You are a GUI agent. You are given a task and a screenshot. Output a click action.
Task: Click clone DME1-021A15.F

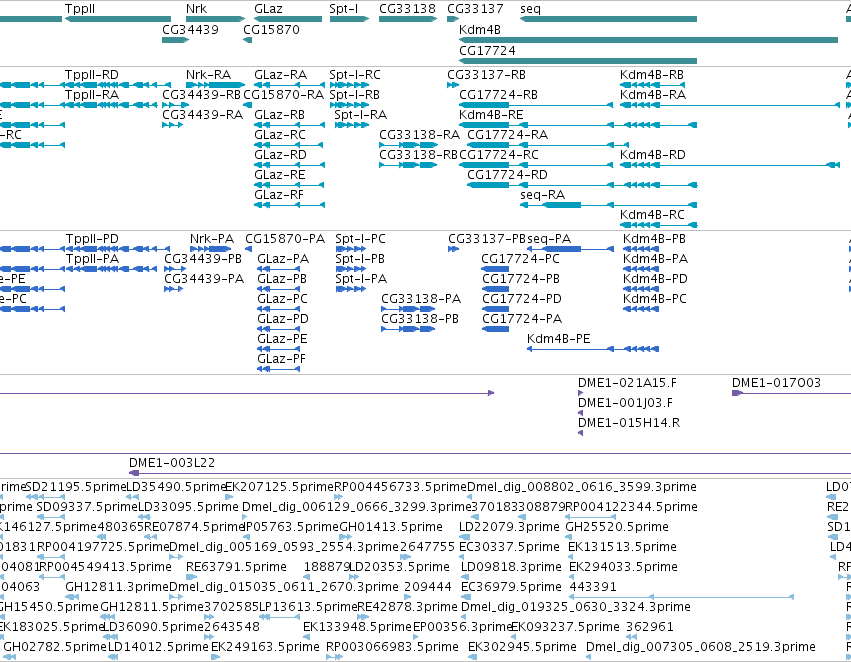point(627,383)
